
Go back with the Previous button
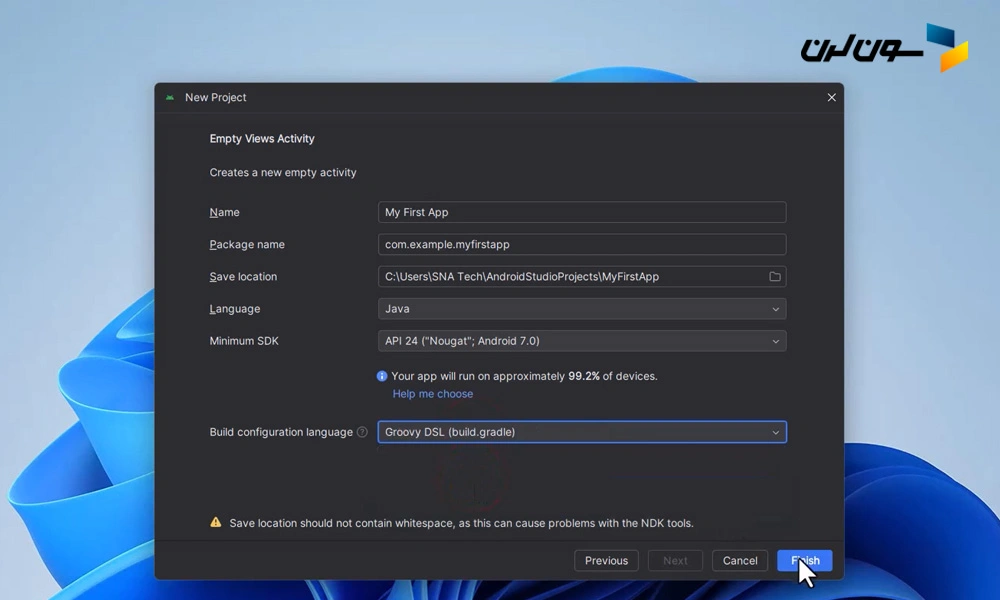(606, 561)
